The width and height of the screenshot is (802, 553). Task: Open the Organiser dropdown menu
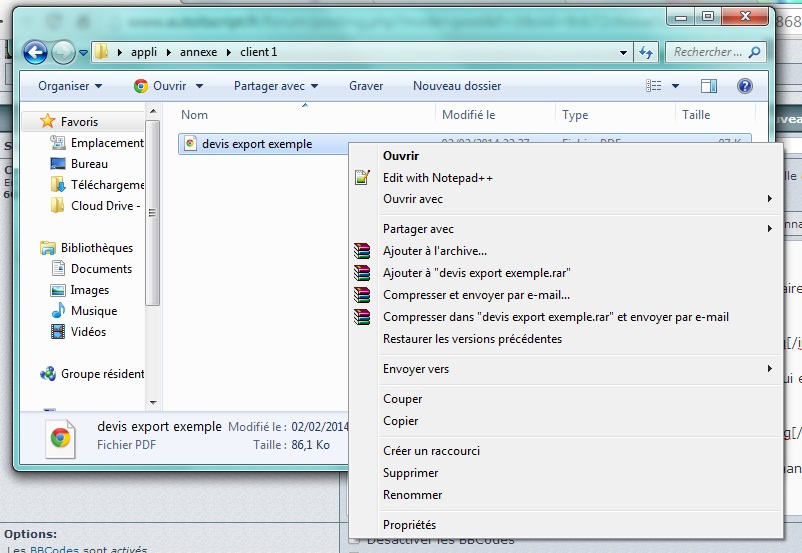pos(70,86)
